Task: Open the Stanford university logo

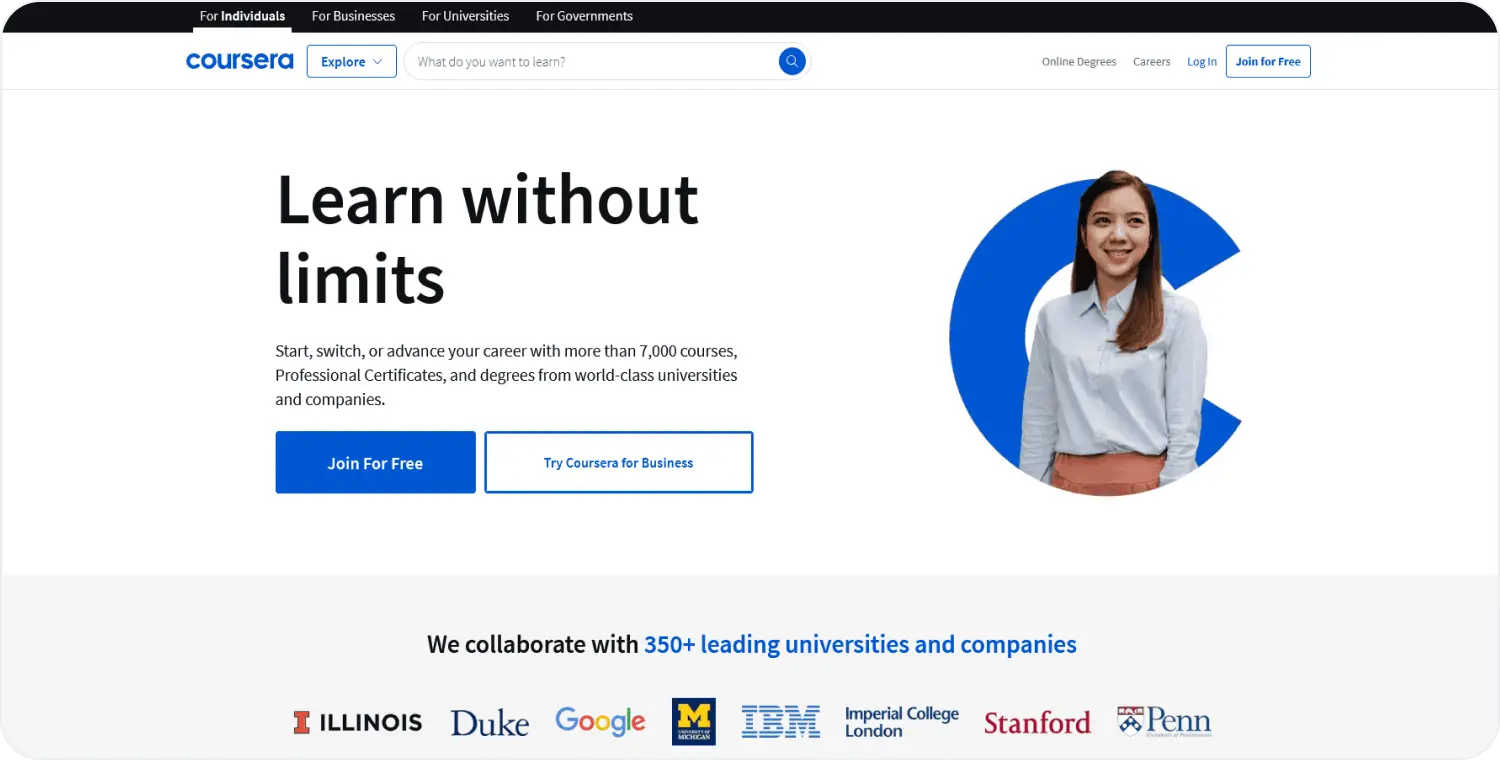Action: (x=1037, y=722)
